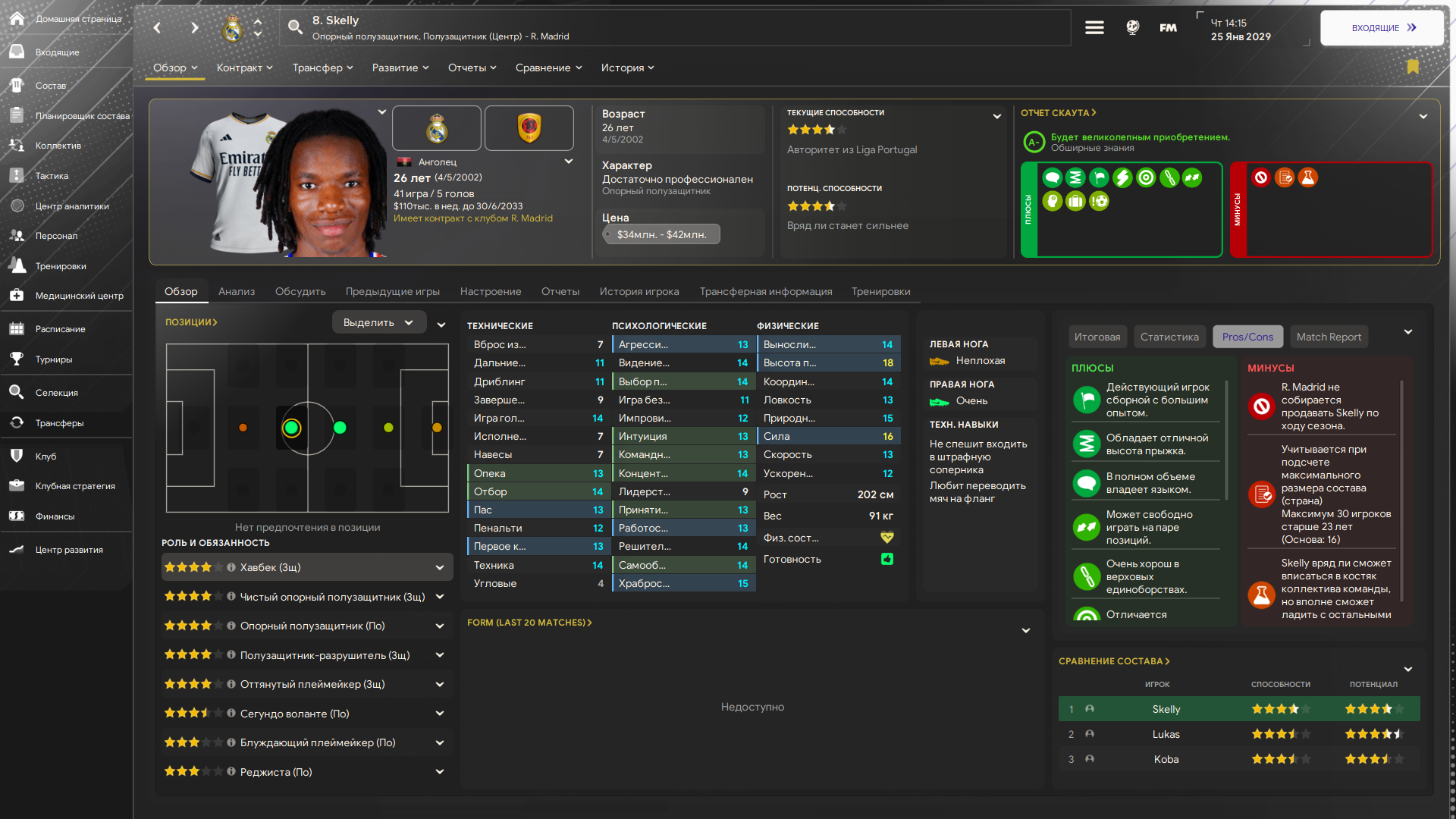Select Lukas in squad comparison table

1166,734
